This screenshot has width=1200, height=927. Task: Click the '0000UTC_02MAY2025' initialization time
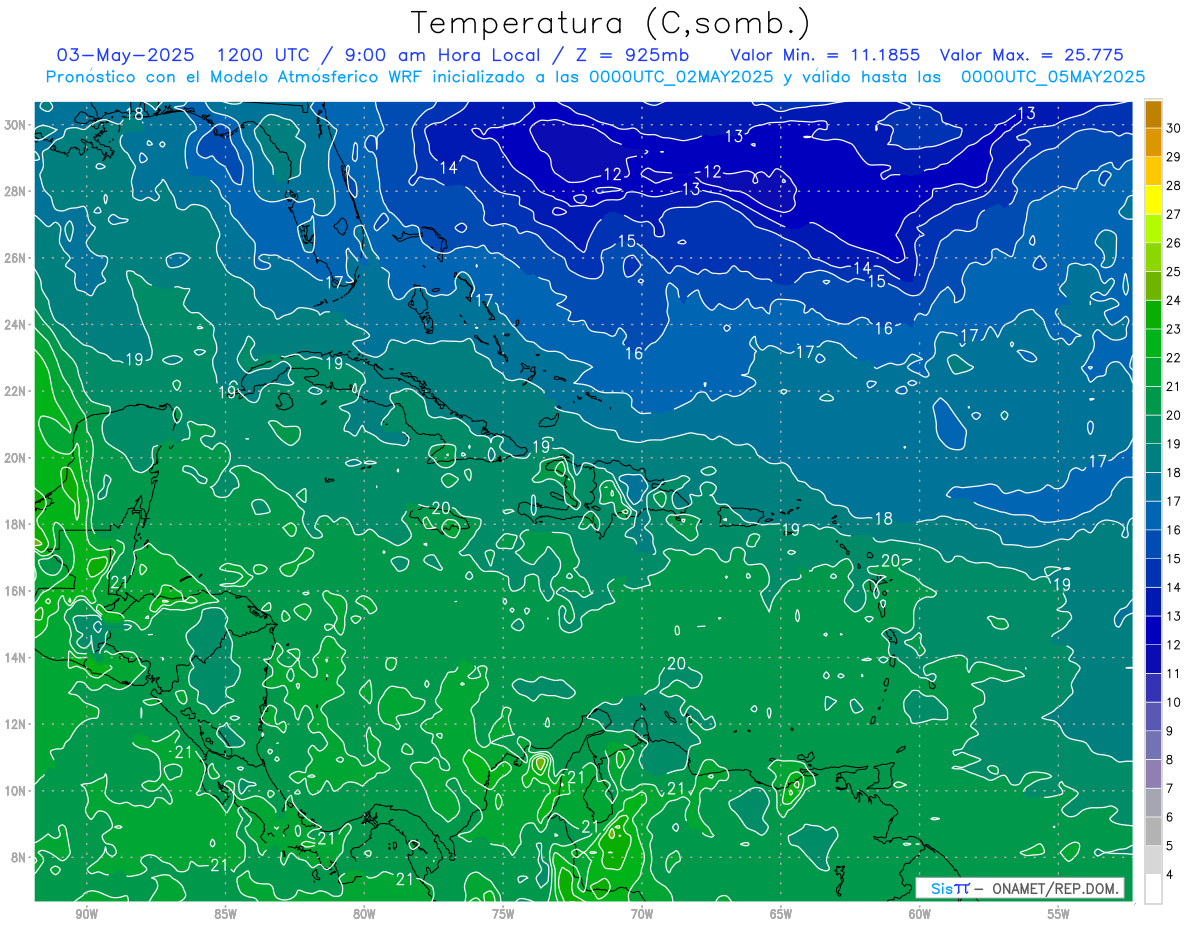(x=681, y=77)
